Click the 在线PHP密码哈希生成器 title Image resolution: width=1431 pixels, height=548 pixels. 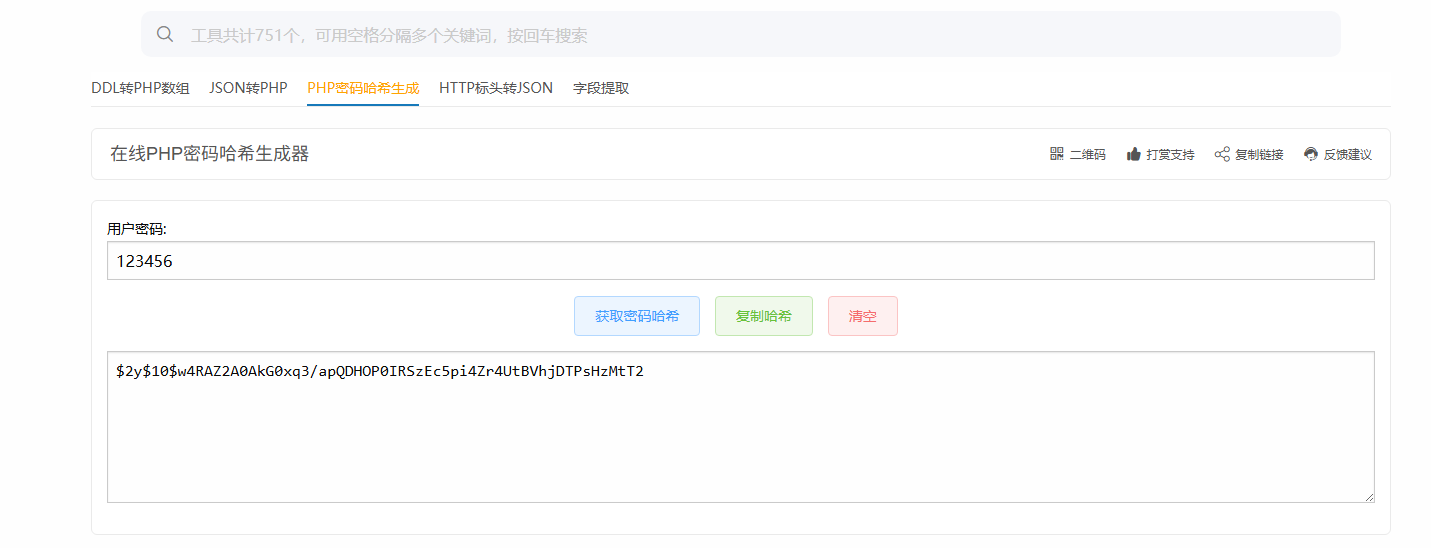[x=210, y=154]
